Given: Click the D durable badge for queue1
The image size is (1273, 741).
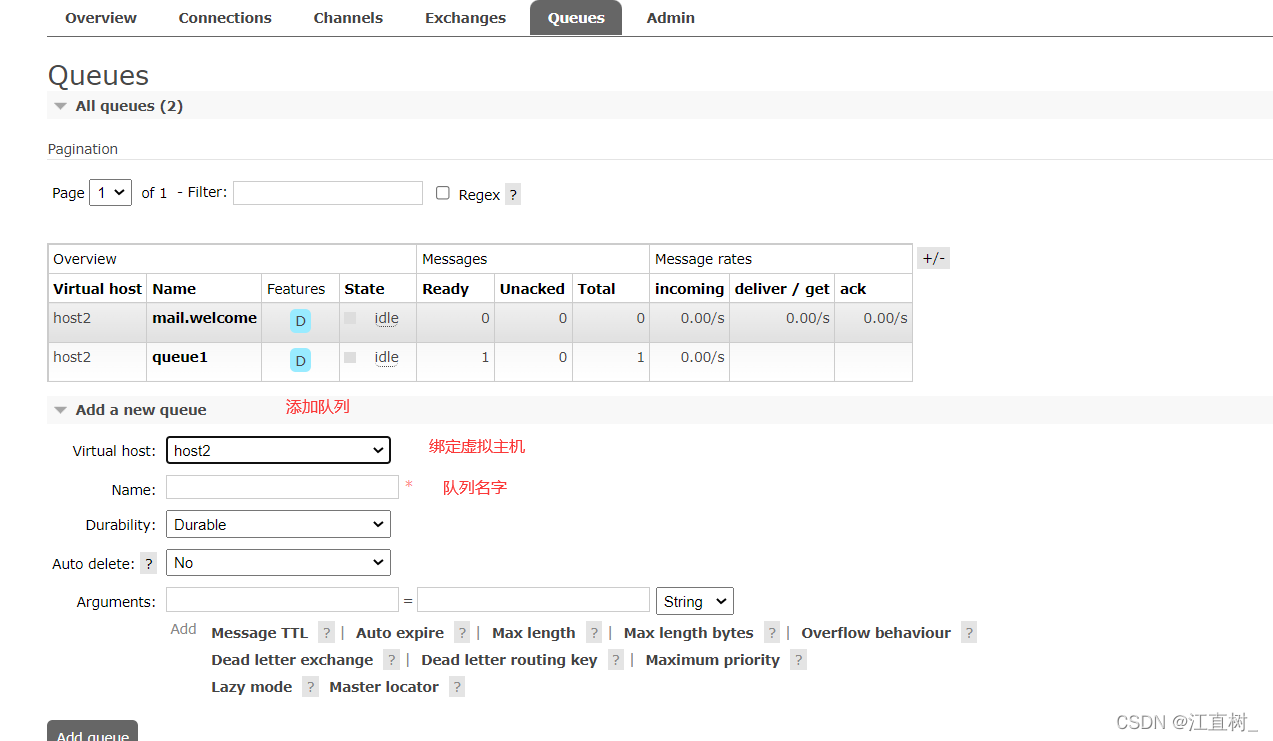Looking at the screenshot, I should coord(300,360).
